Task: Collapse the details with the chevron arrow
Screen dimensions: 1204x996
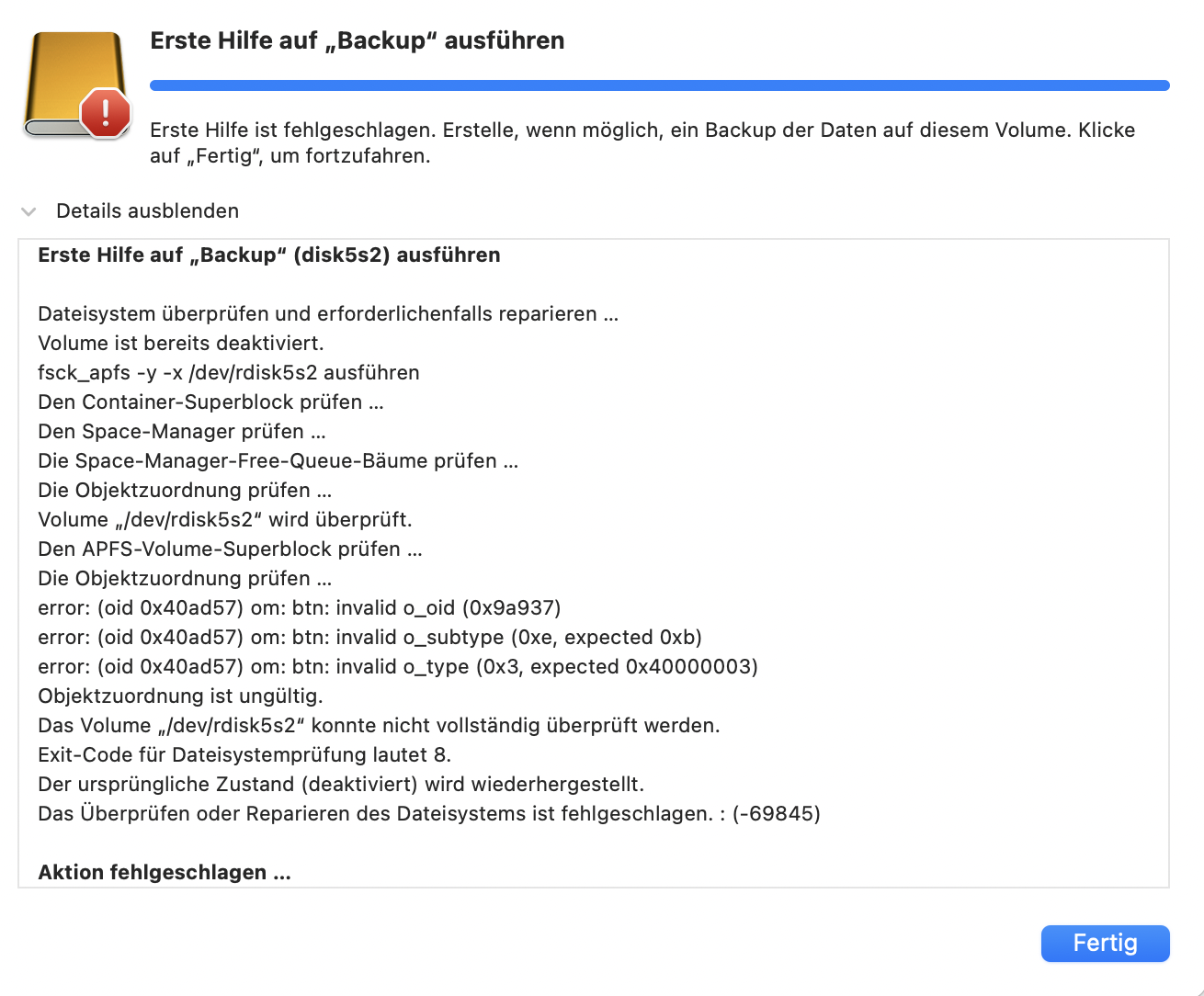Action: click(x=28, y=211)
